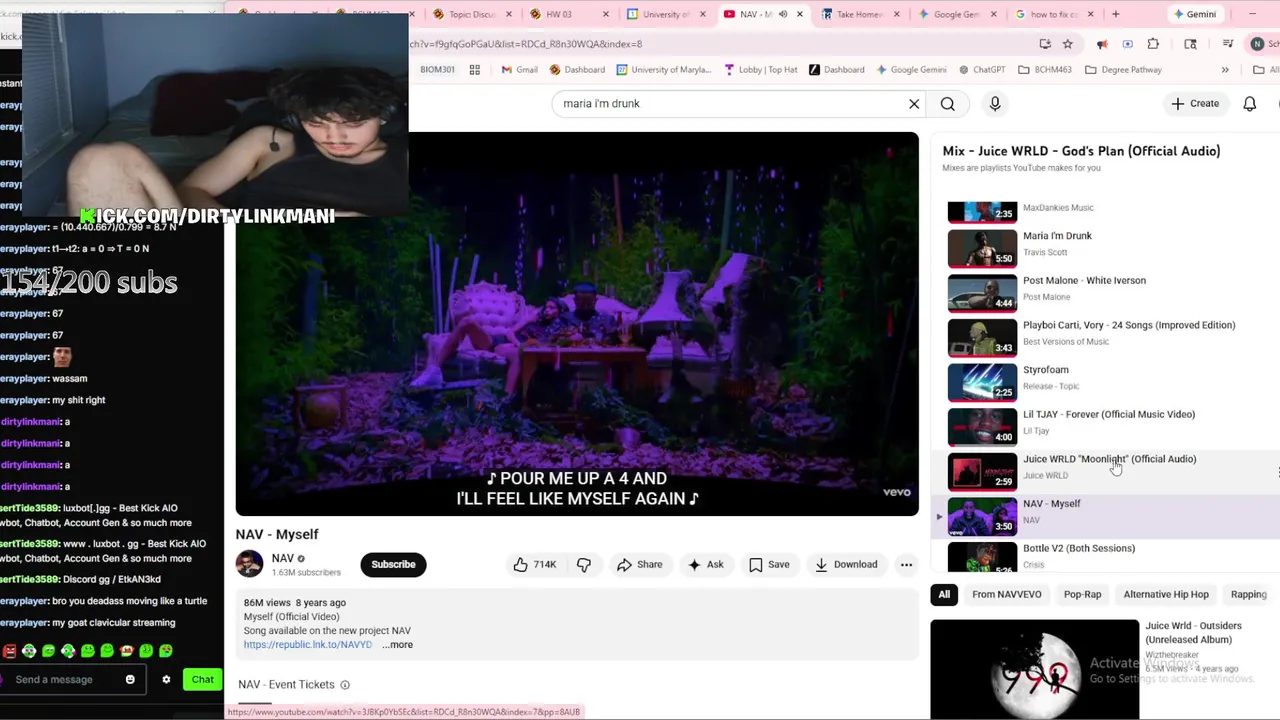1280x720 pixels.
Task: Select the From NAVVEVO chip
Action: [1007, 594]
